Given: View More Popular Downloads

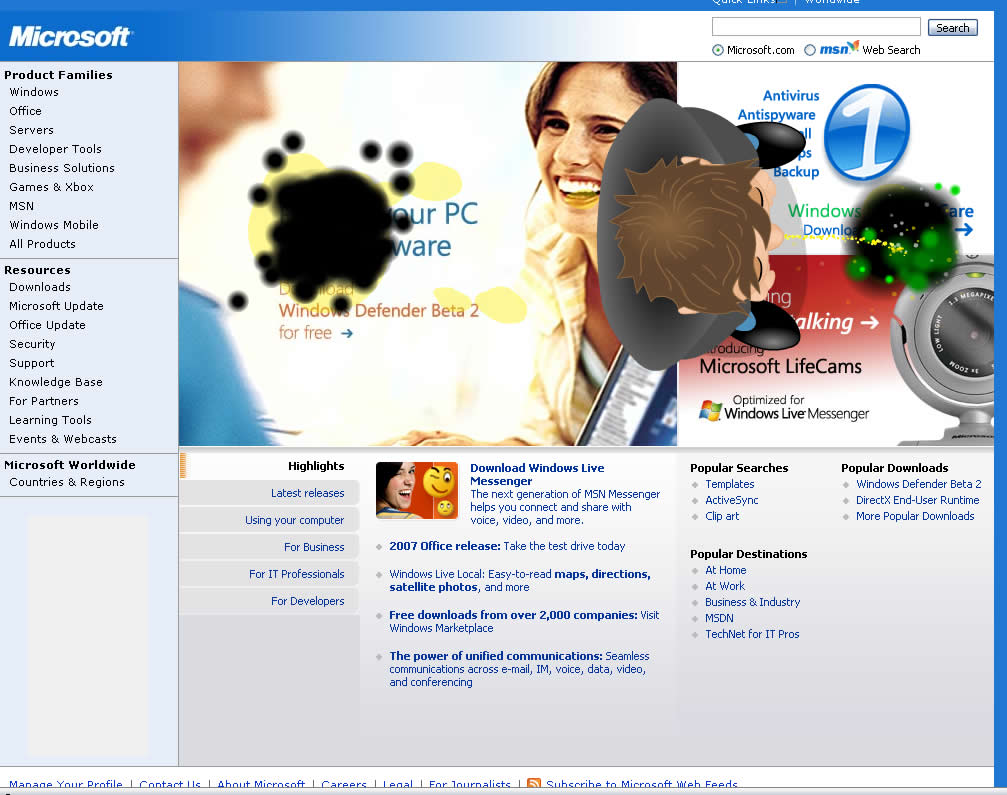Looking at the screenshot, I should click(915, 516).
